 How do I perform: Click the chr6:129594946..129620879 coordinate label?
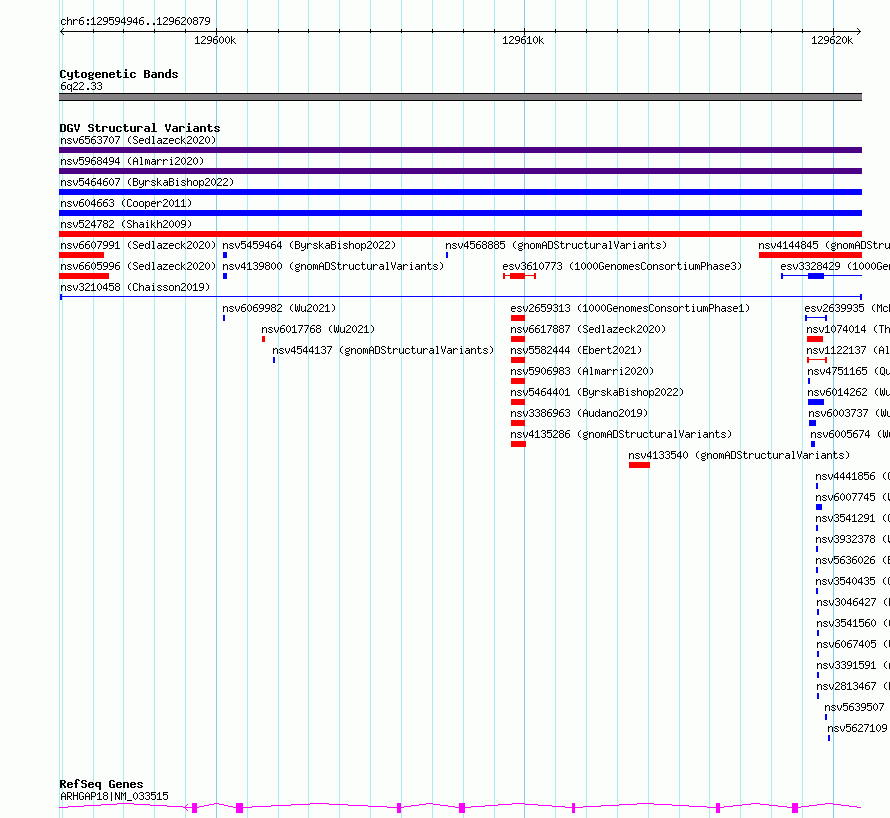tap(135, 21)
